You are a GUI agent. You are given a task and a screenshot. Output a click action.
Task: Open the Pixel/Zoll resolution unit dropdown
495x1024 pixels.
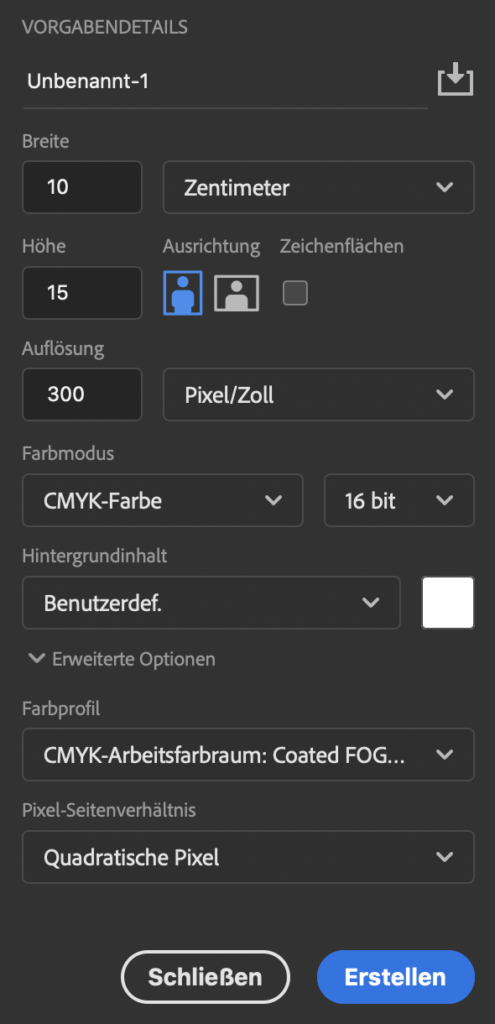(x=319, y=394)
